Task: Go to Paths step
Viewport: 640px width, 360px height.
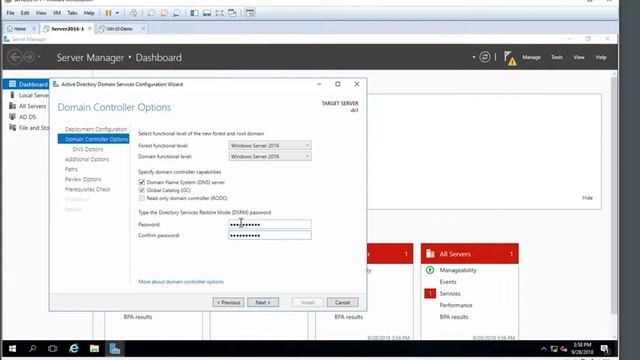Action: point(71,169)
